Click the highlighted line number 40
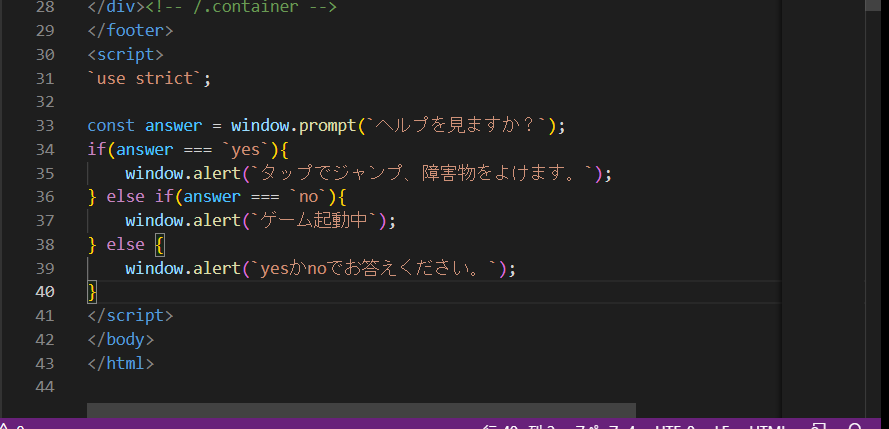 (45, 292)
